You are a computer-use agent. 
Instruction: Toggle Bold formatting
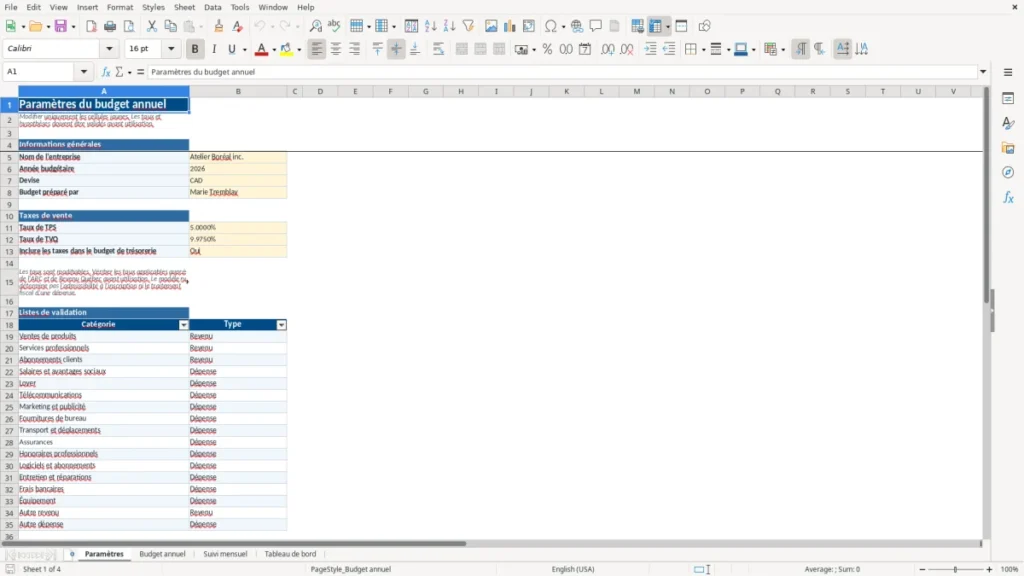[195, 49]
